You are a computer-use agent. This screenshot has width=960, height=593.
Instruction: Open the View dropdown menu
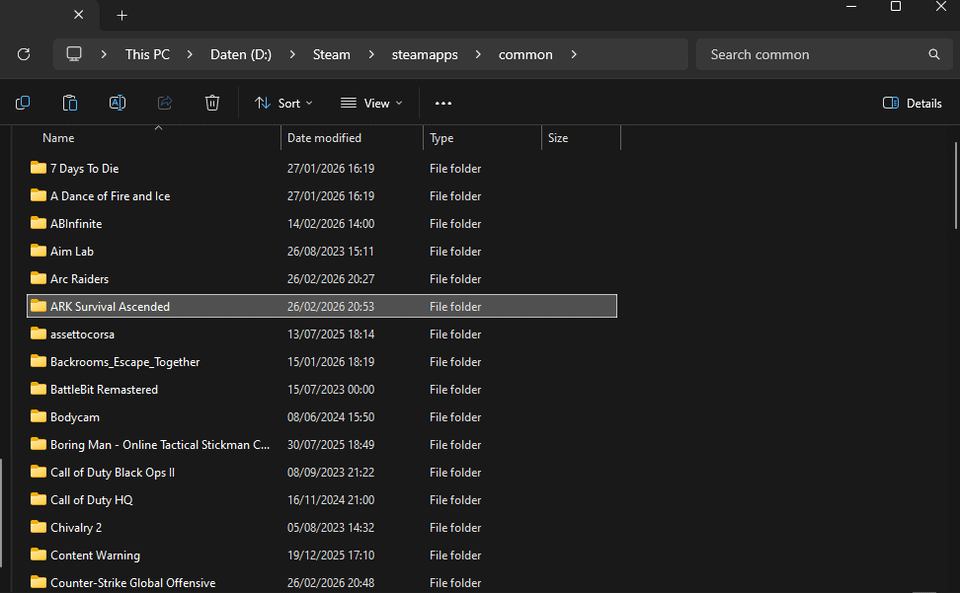371,103
